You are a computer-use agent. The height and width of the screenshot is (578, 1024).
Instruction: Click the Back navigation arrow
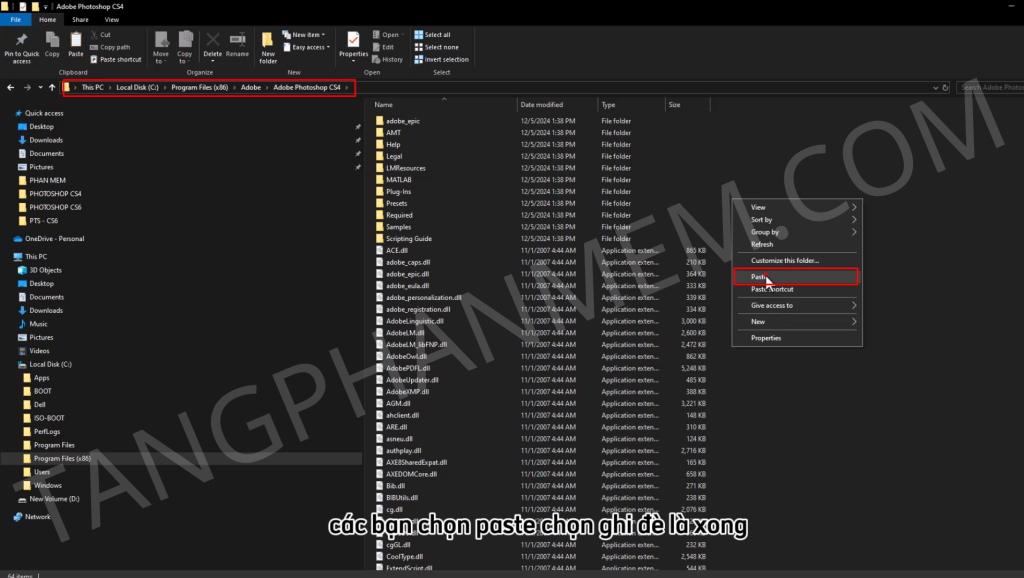pyautogui.click(x=11, y=88)
